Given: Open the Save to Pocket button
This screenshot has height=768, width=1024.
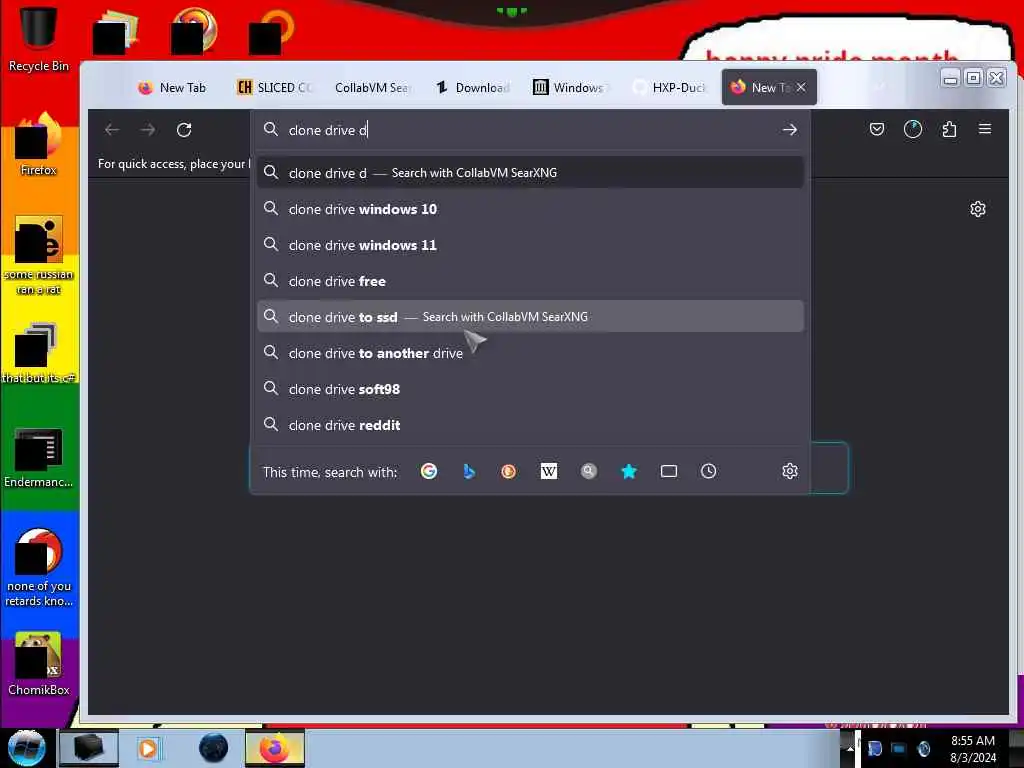Looking at the screenshot, I should [x=876, y=129].
